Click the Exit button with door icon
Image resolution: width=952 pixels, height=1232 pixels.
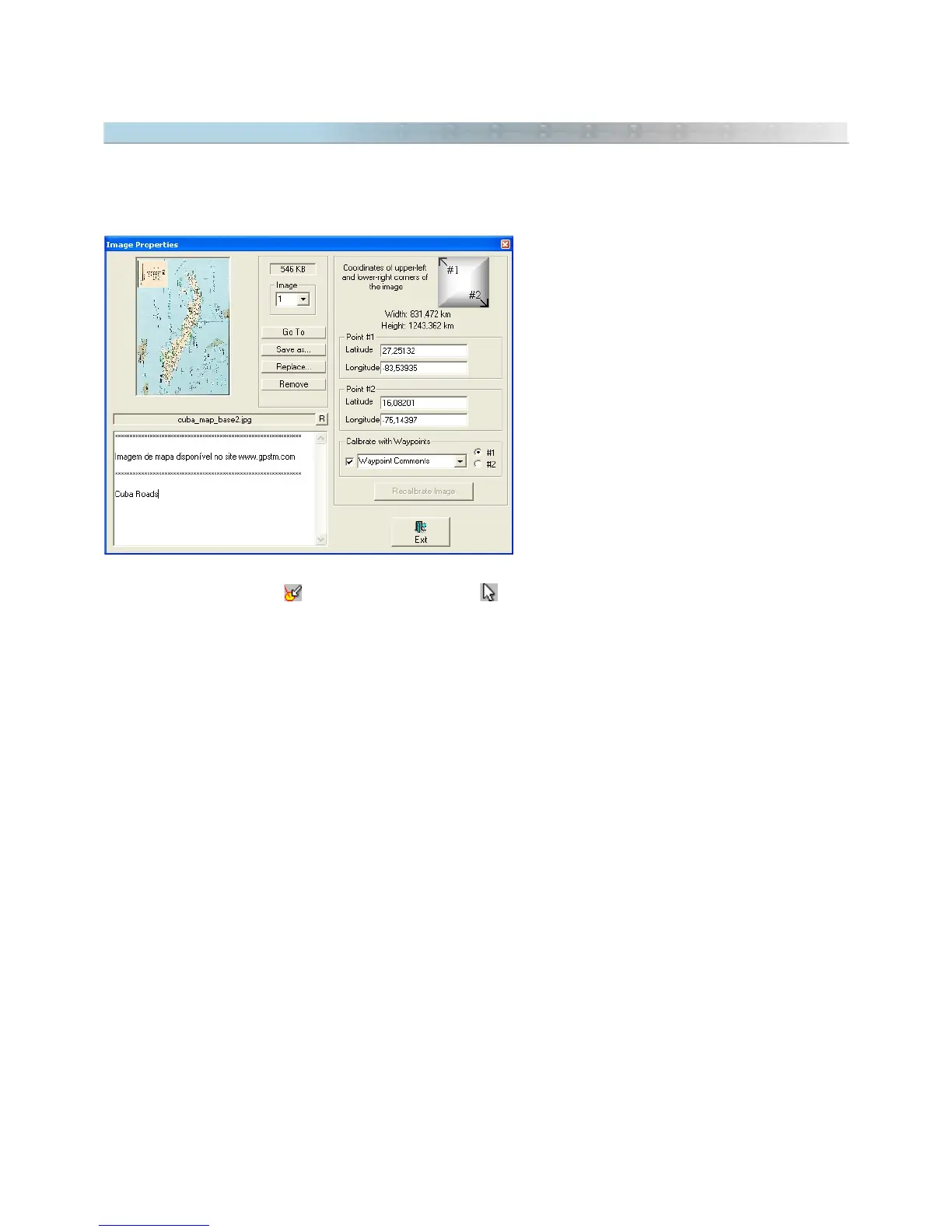click(x=421, y=533)
